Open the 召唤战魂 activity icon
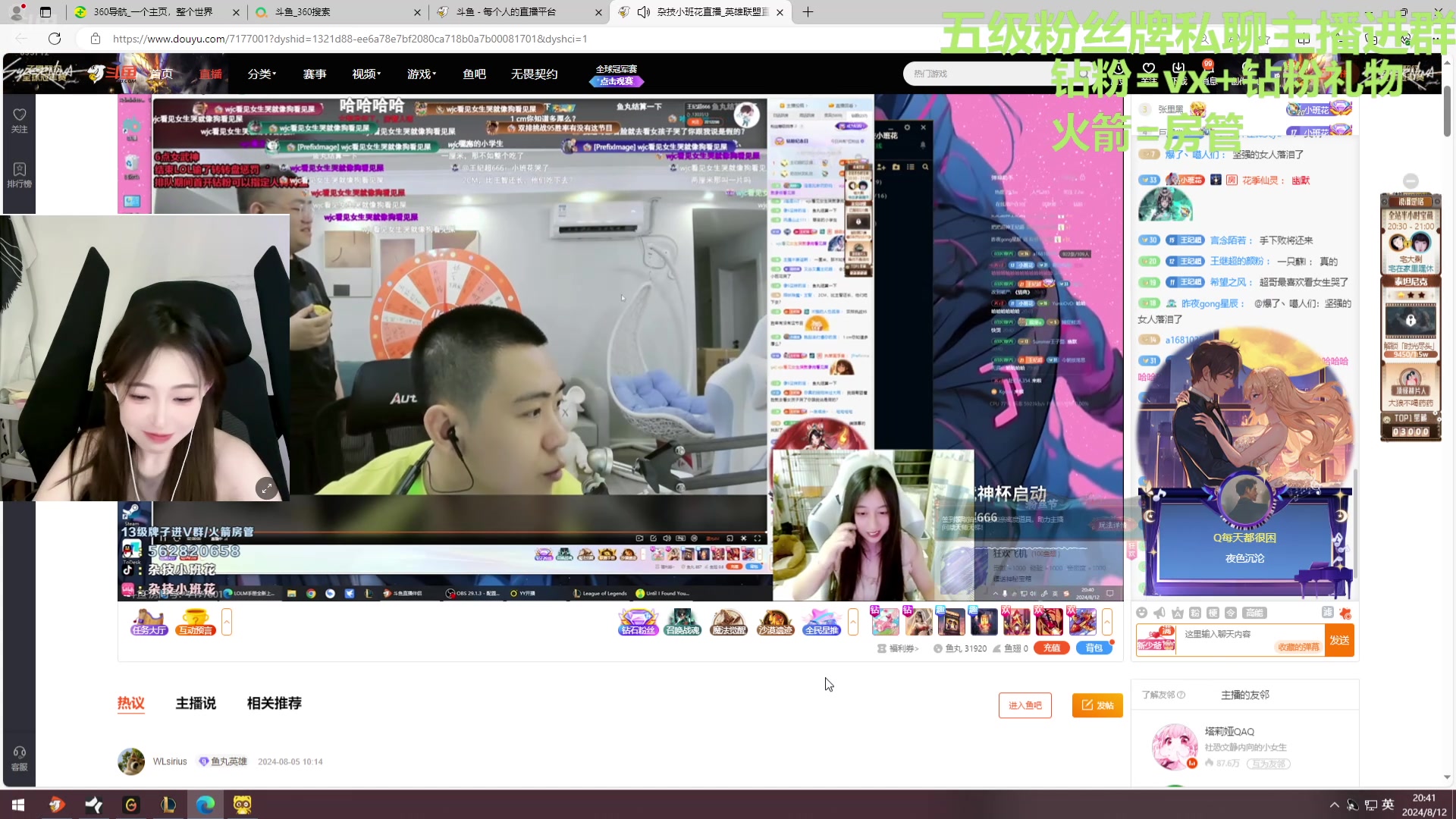 click(x=682, y=622)
